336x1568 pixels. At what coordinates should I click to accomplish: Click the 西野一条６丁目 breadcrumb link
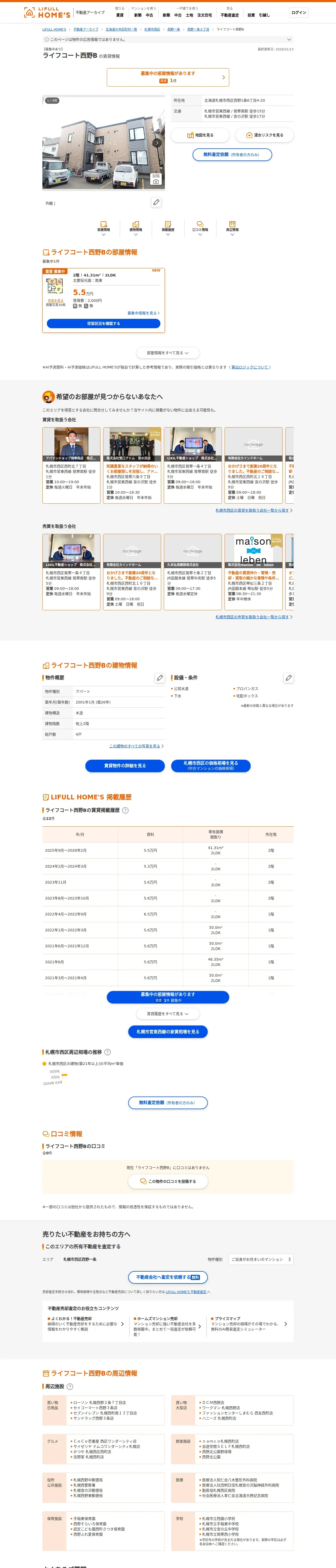198,29
